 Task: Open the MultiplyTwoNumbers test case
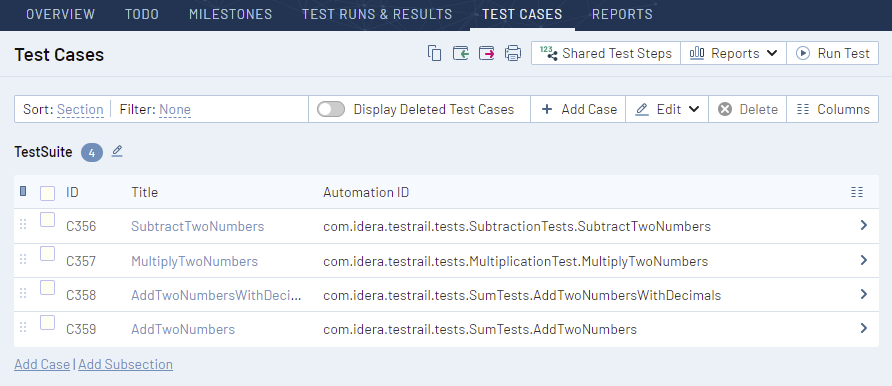[x=195, y=261]
